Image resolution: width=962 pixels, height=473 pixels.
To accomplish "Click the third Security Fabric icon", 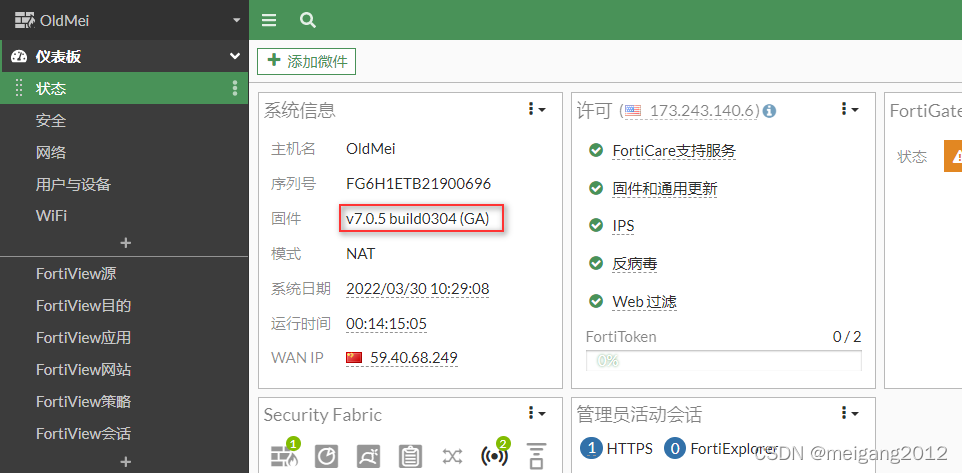I will click(x=368, y=456).
